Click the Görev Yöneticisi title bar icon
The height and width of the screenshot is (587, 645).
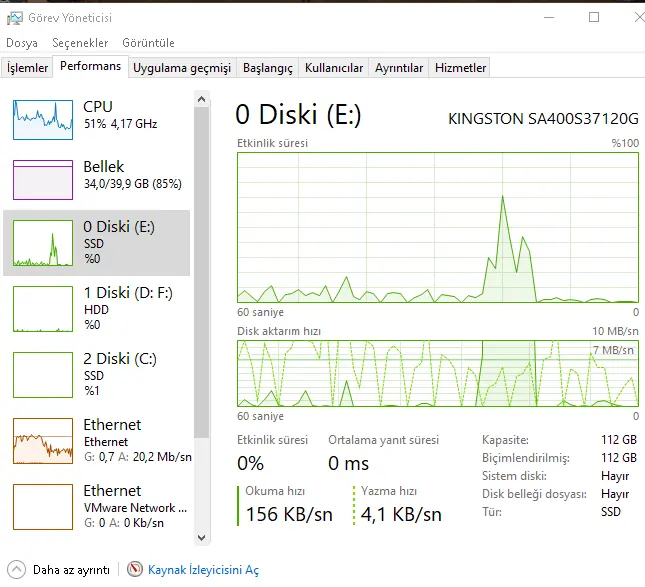[15, 18]
